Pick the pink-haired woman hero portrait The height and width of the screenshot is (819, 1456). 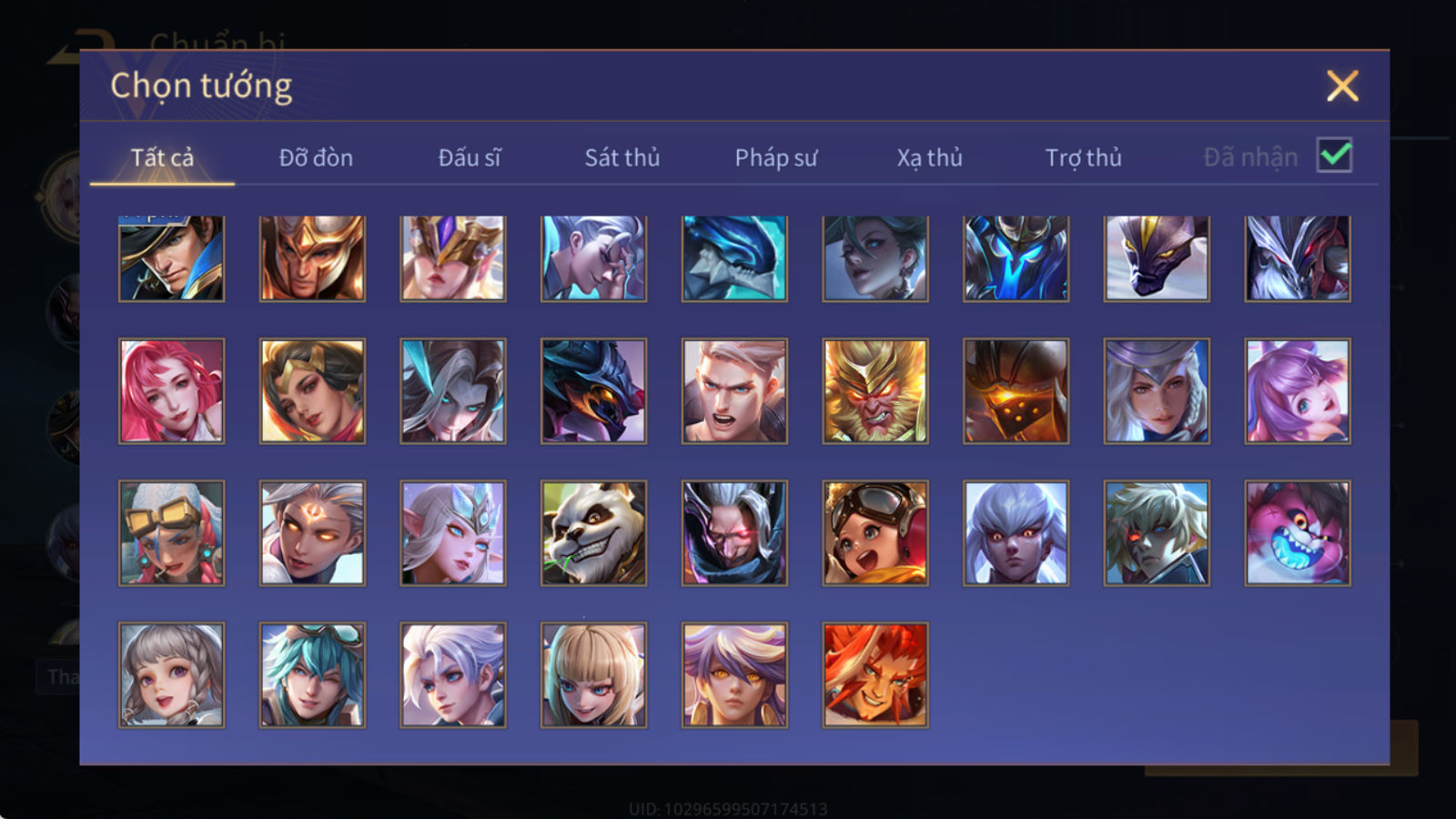coord(171,391)
